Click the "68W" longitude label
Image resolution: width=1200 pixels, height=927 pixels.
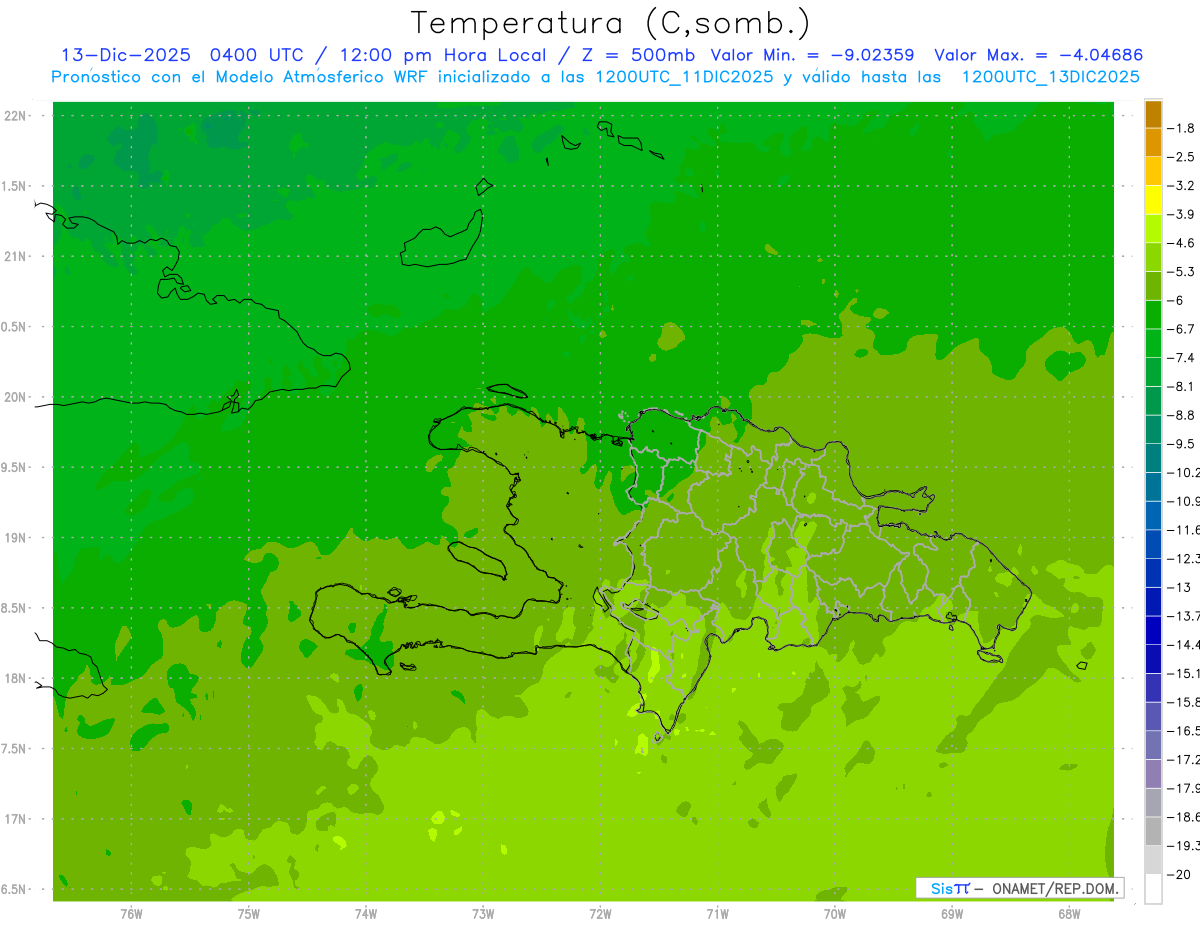click(x=1069, y=914)
